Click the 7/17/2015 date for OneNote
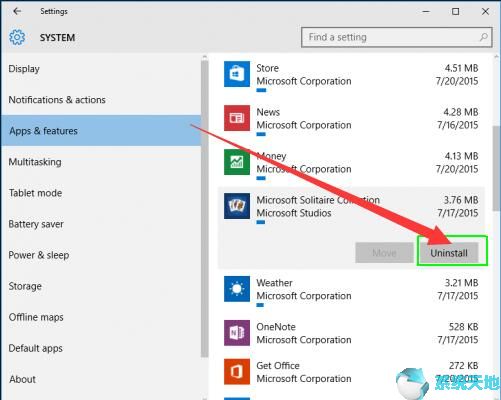The image size is (501, 400). click(x=458, y=340)
